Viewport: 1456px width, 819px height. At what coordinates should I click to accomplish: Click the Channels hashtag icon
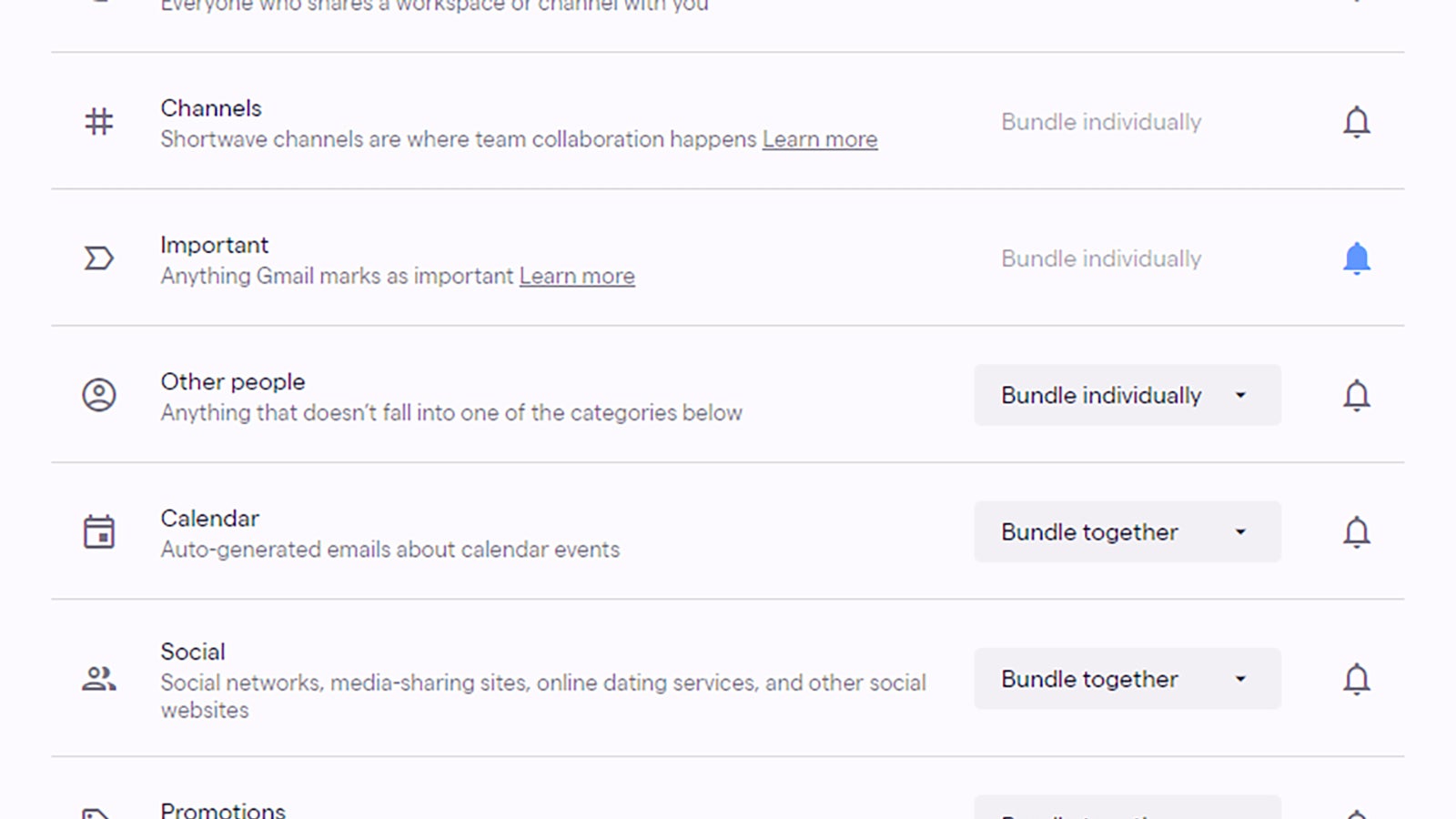tap(97, 121)
